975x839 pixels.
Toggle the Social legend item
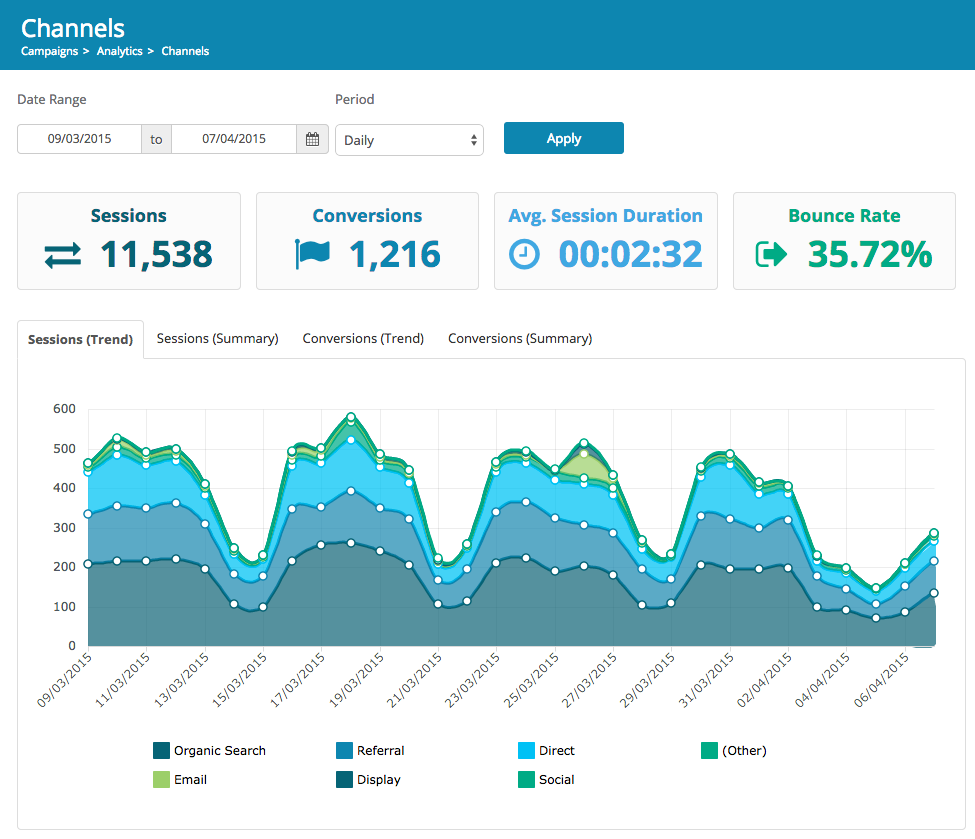(546, 779)
